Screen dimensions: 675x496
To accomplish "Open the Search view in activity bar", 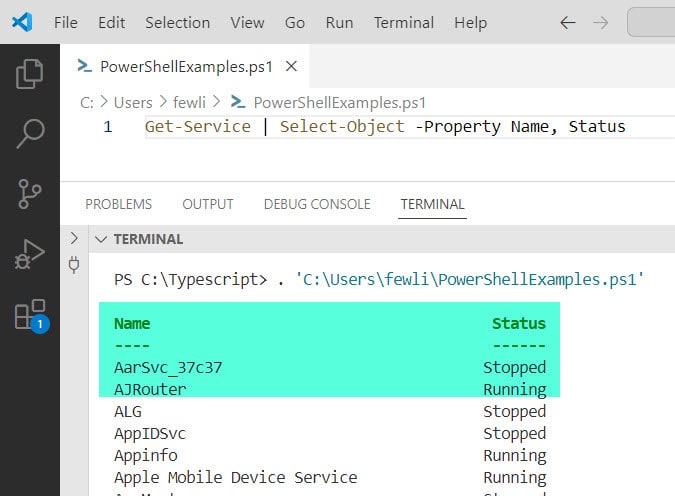I will click(30, 133).
